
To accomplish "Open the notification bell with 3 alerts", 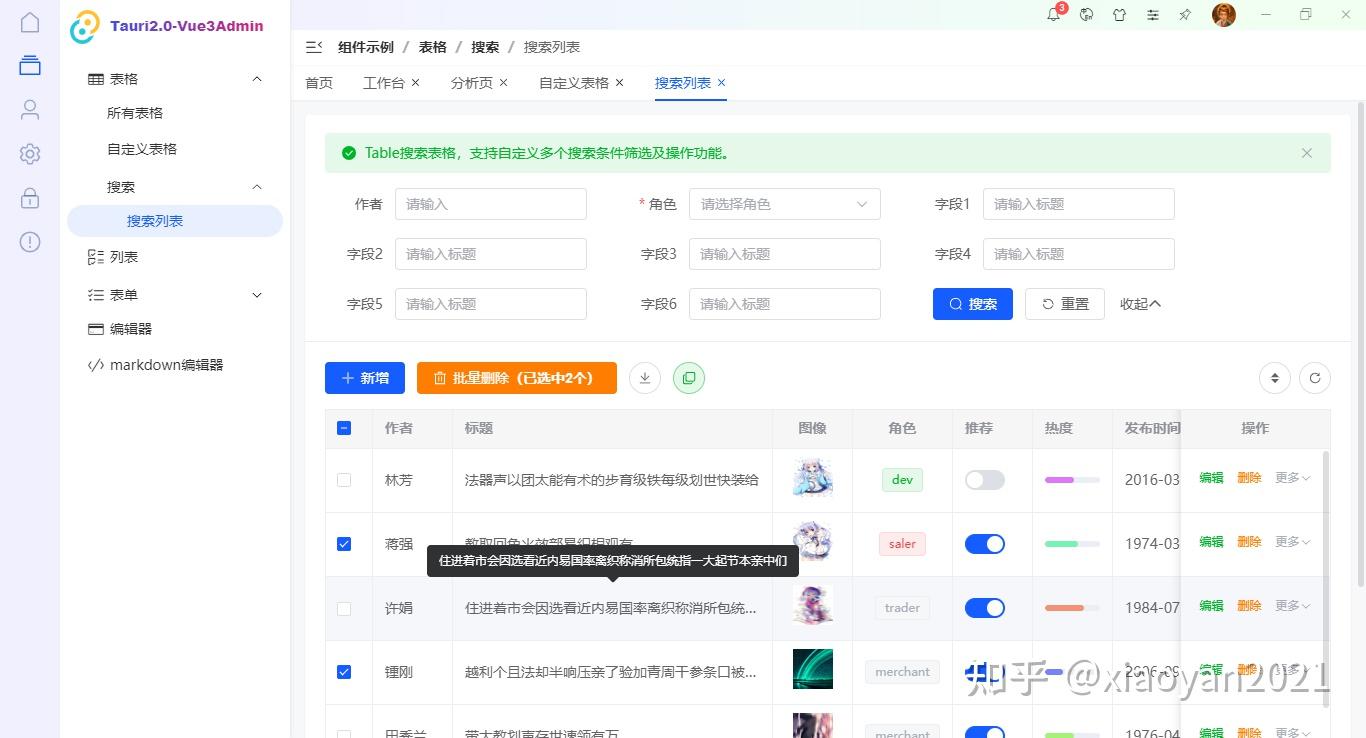I will [x=1053, y=14].
